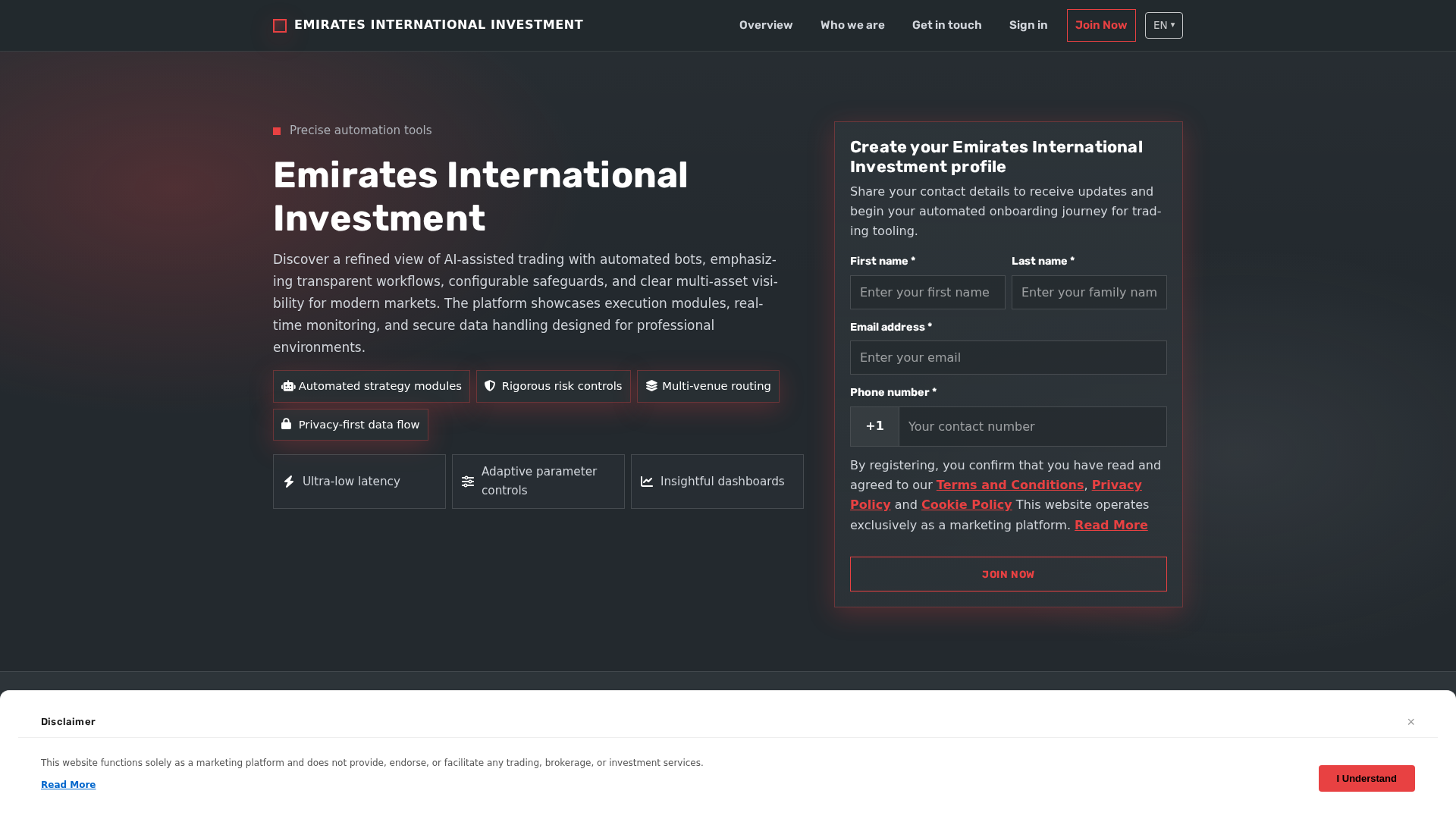Click the Multi-venue routing tag
Screen dimensions: 1456x819
point(708,386)
